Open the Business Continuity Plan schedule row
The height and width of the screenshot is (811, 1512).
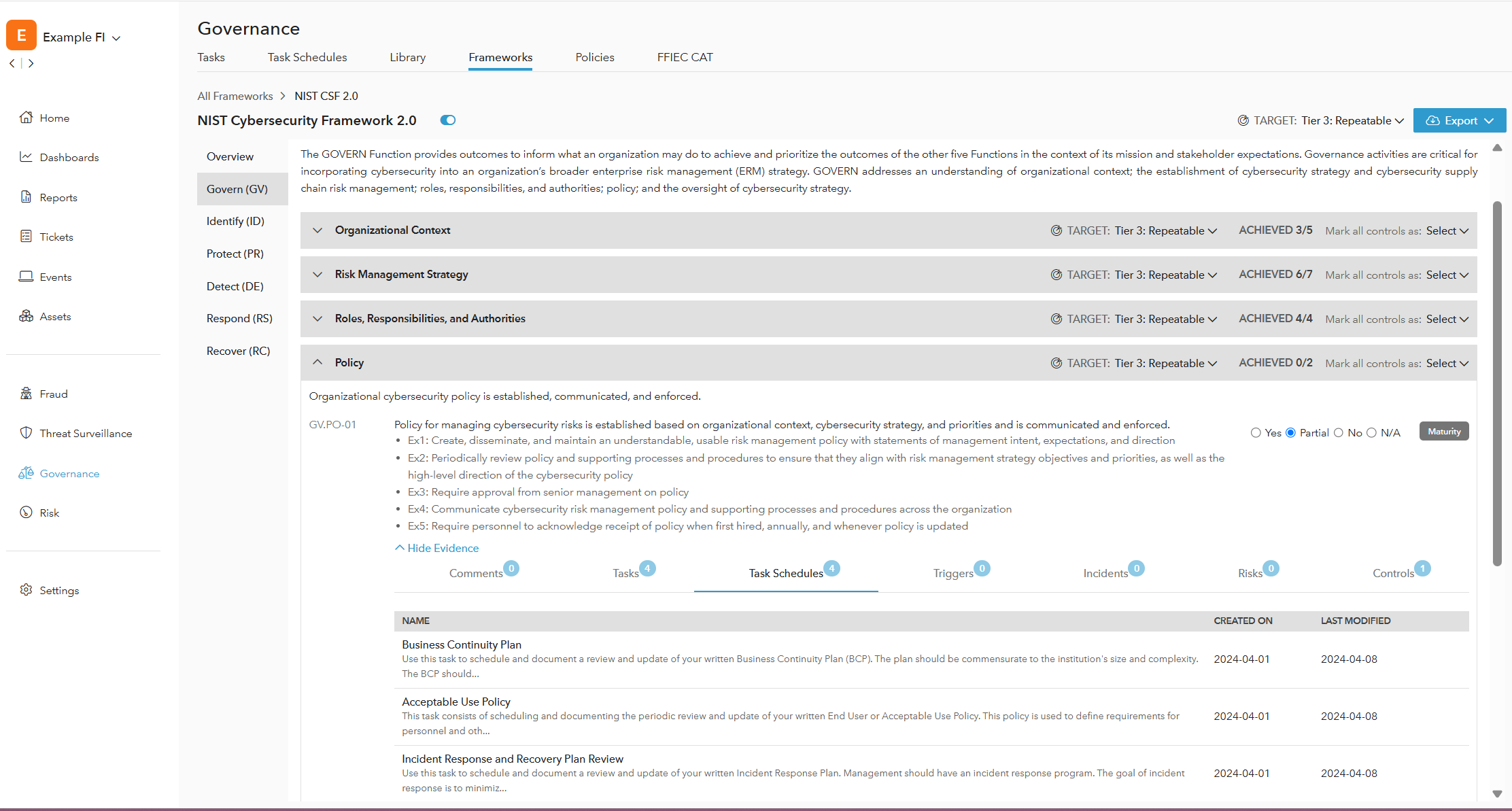(x=461, y=644)
